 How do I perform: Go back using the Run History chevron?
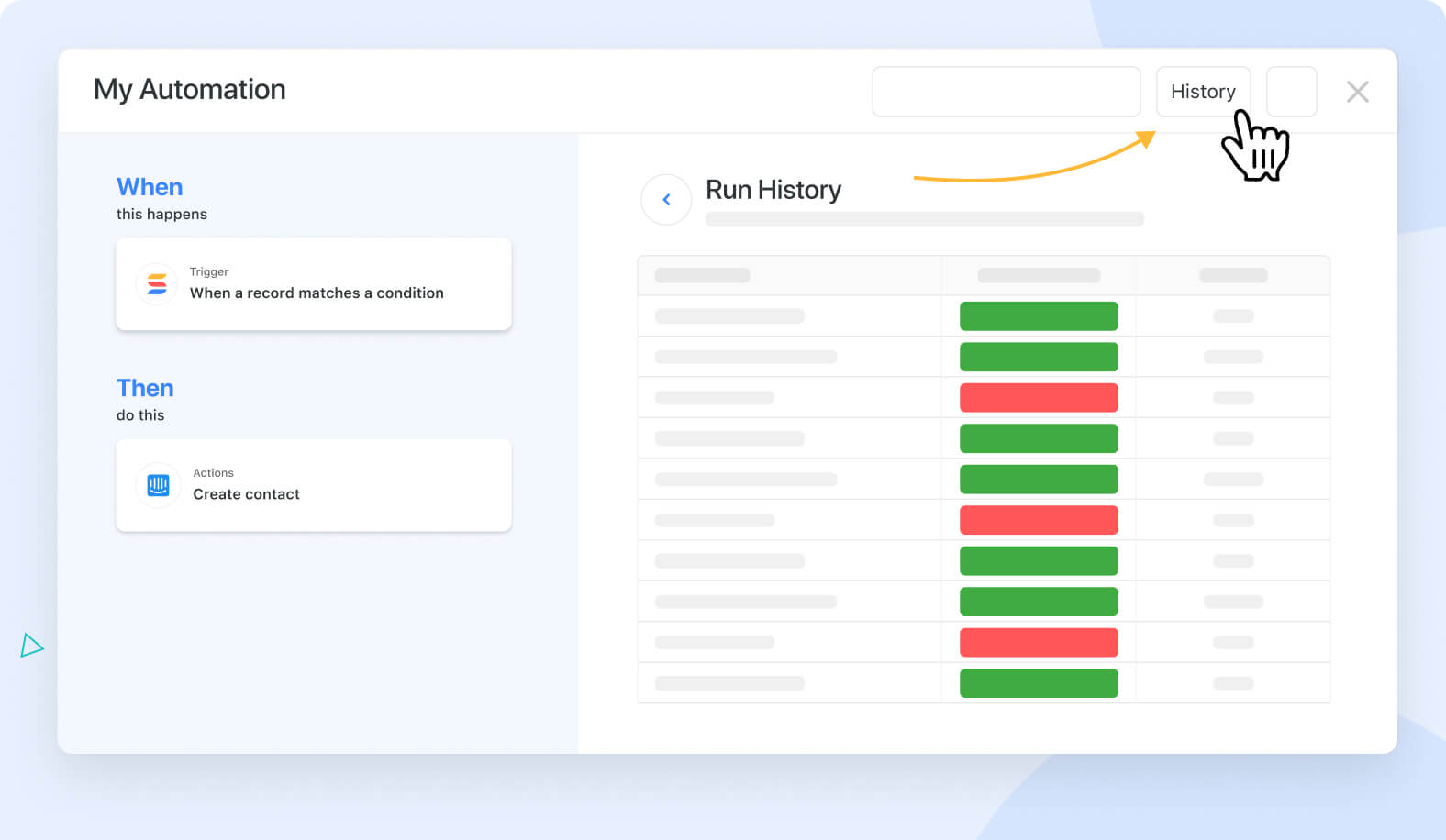coord(666,199)
